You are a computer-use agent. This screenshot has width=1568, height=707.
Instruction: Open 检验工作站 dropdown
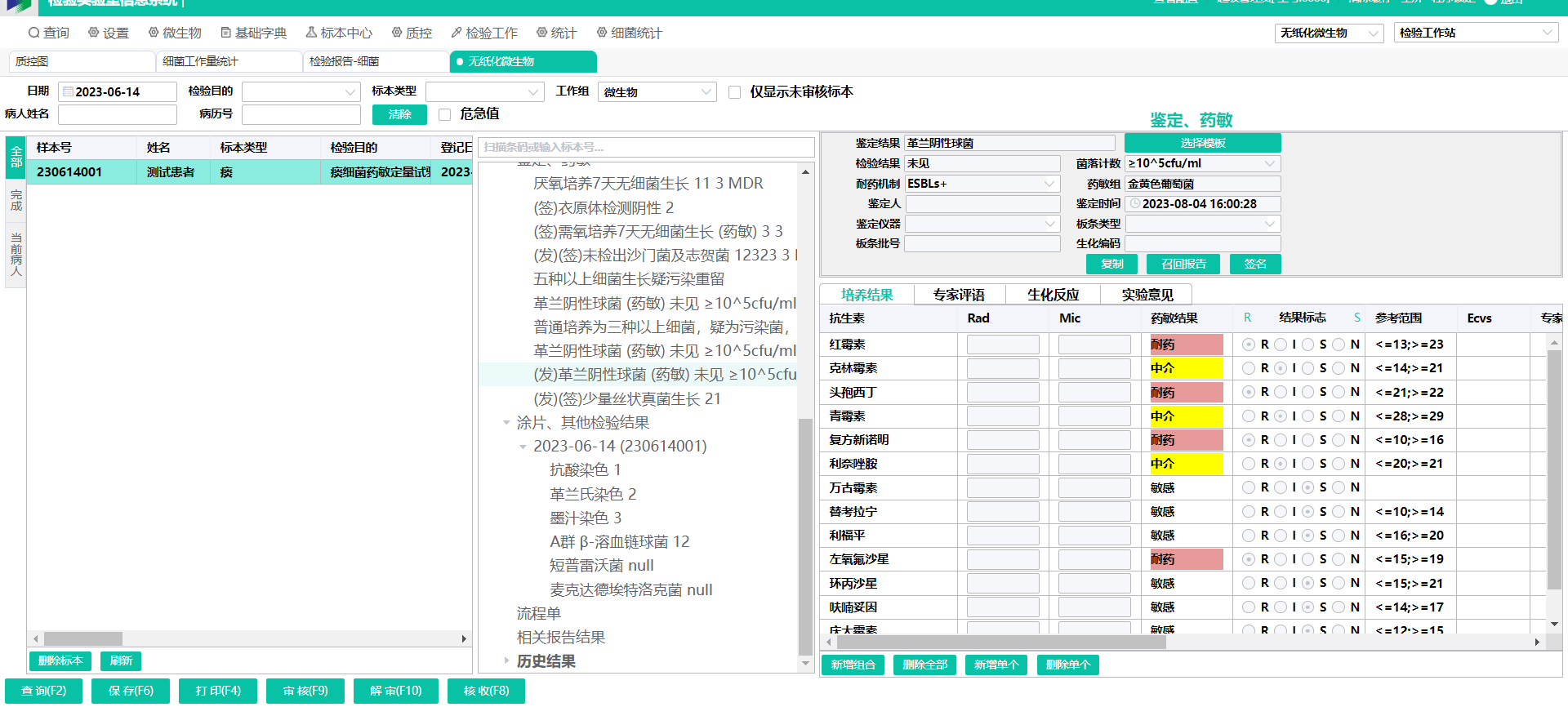tap(1475, 33)
